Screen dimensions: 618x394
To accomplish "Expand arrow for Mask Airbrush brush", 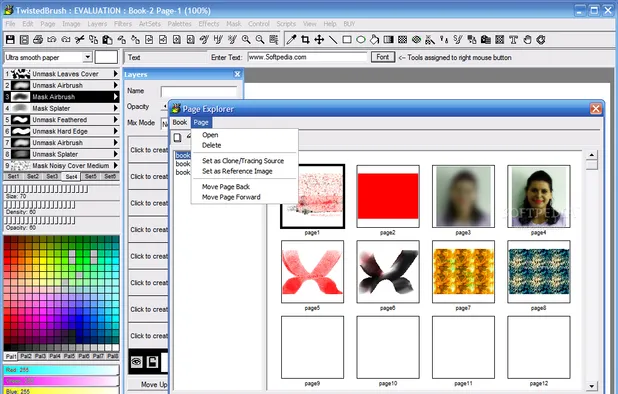I will pos(115,97).
